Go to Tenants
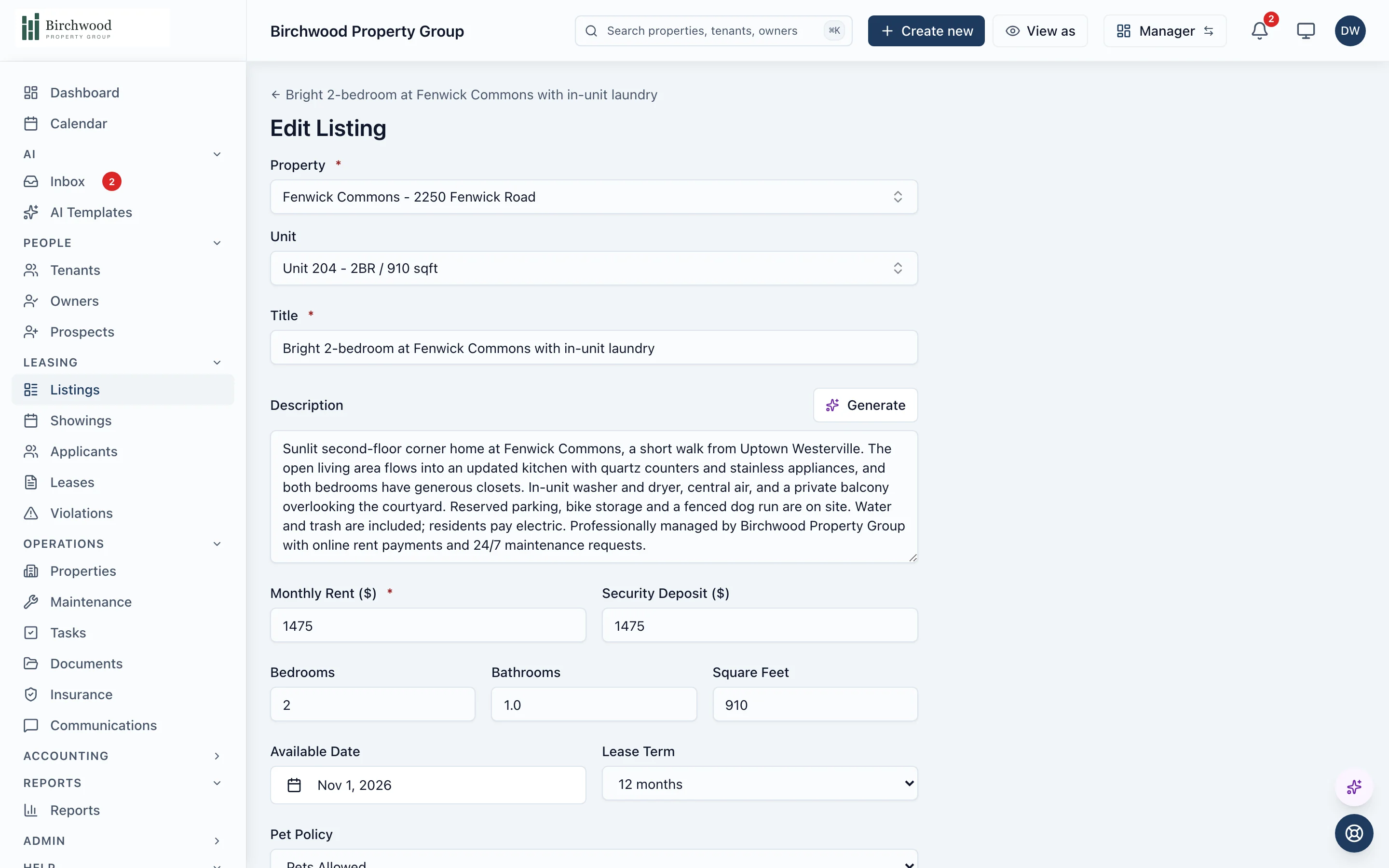Viewport: 1389px width, 868px height. (123, 270)
